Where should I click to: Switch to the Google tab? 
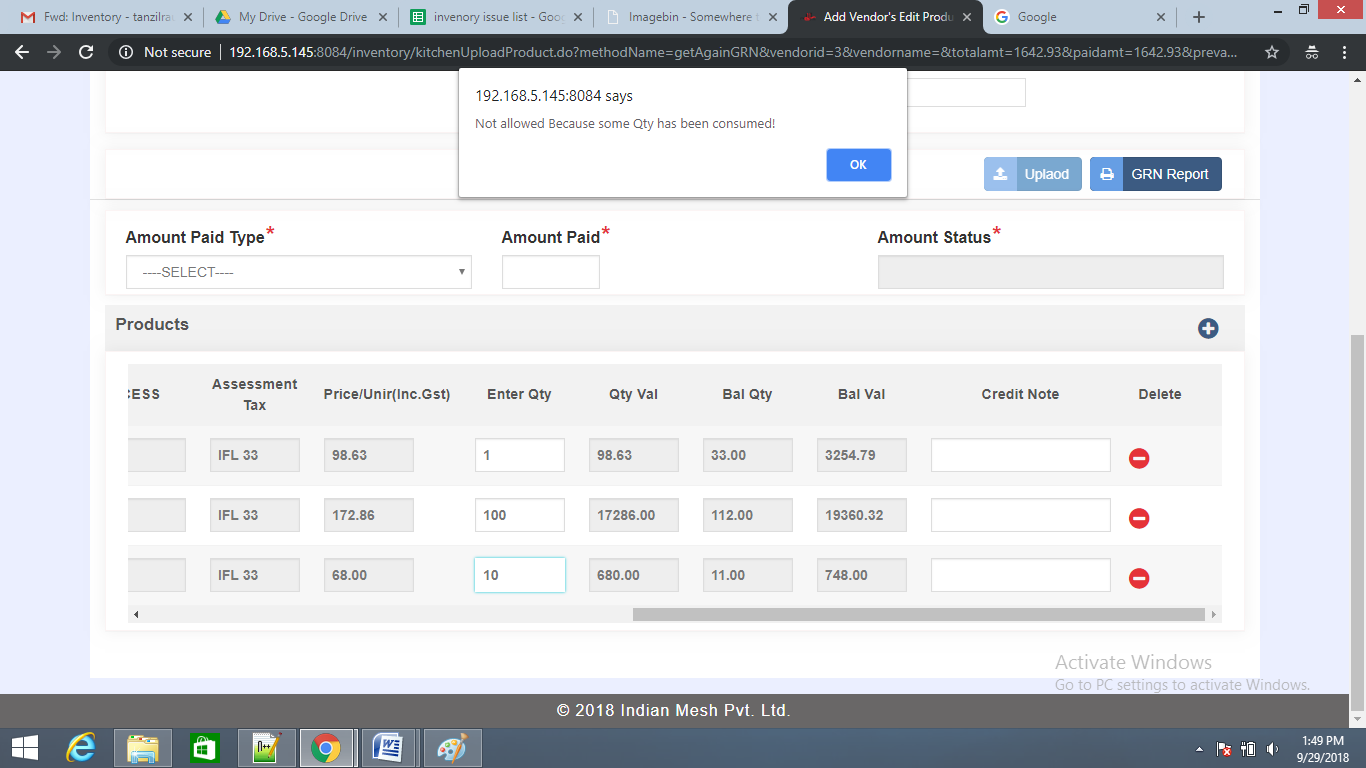[1081, 17]
